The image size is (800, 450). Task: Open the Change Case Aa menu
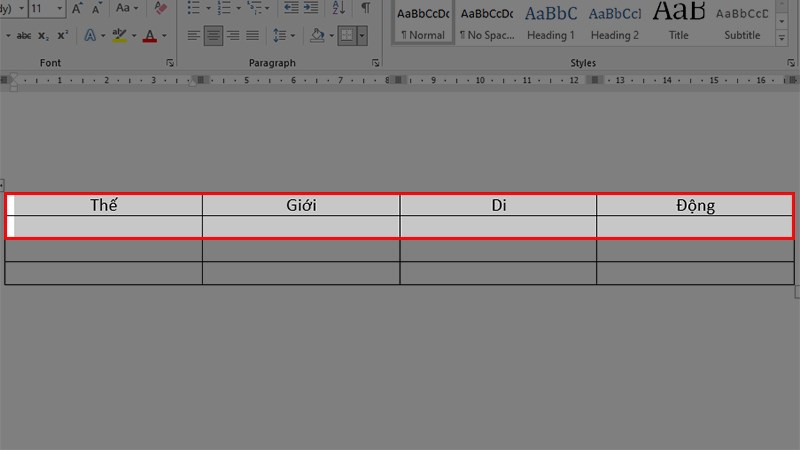point(127,9)
